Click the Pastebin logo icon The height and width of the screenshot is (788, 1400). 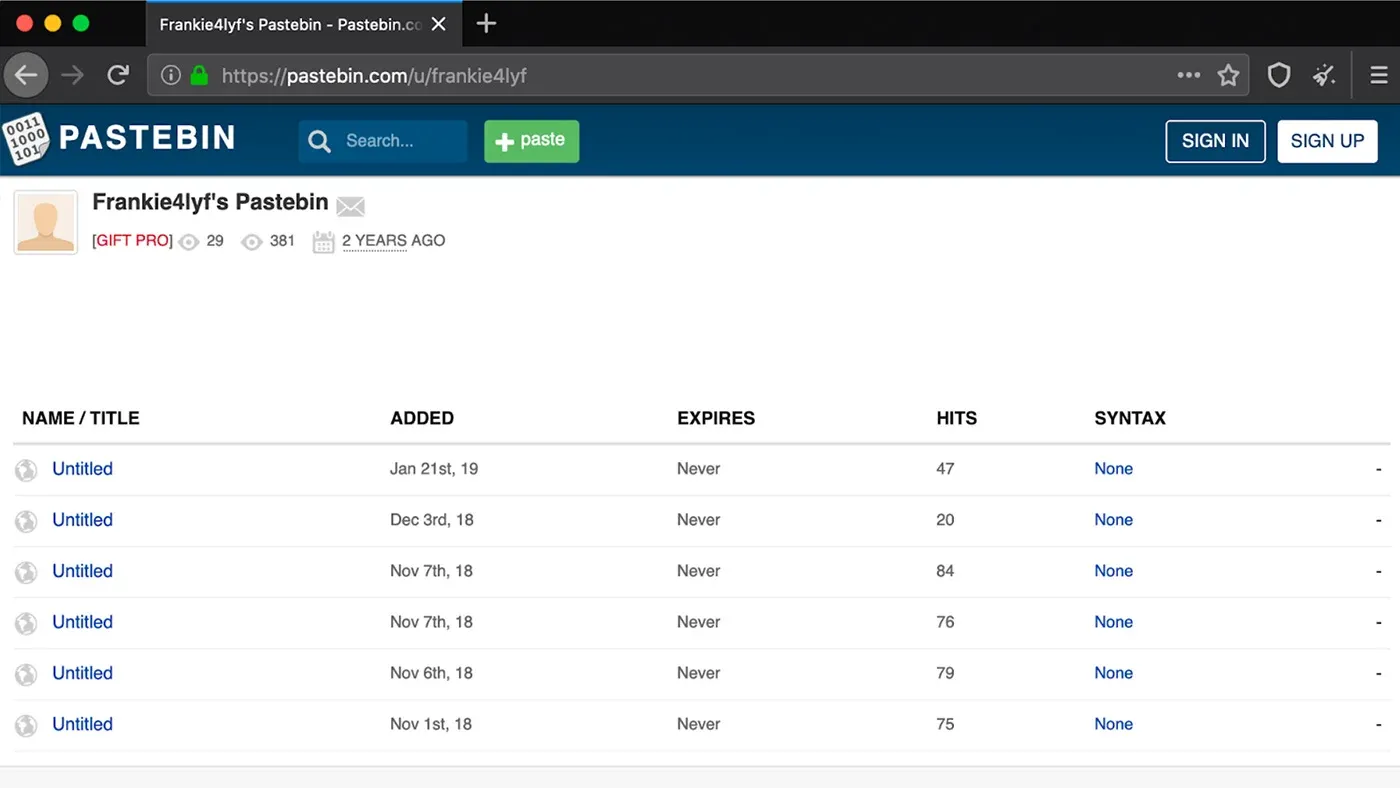click(26, 139)
